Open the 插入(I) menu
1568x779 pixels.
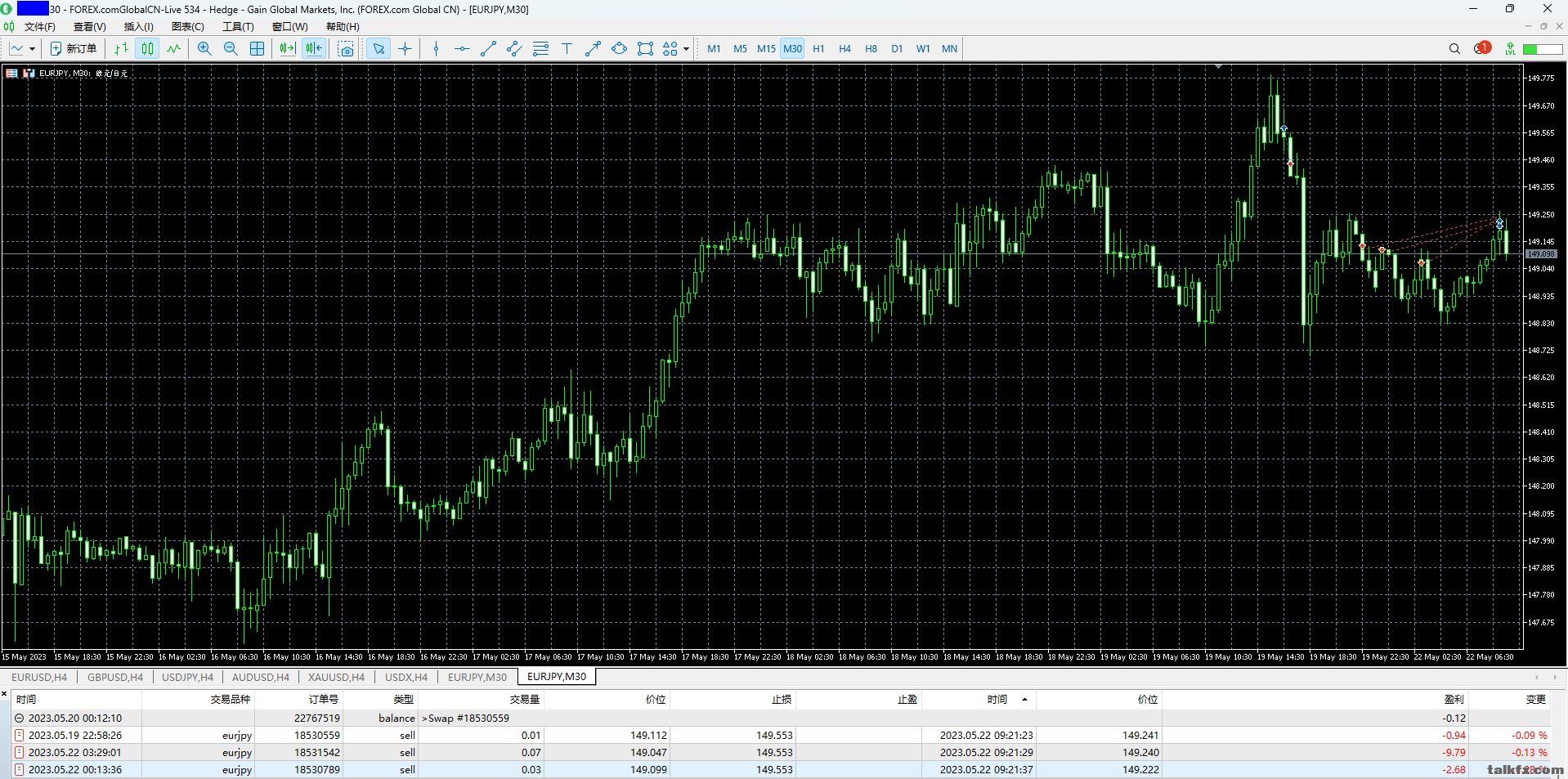[x=138, y=27]
